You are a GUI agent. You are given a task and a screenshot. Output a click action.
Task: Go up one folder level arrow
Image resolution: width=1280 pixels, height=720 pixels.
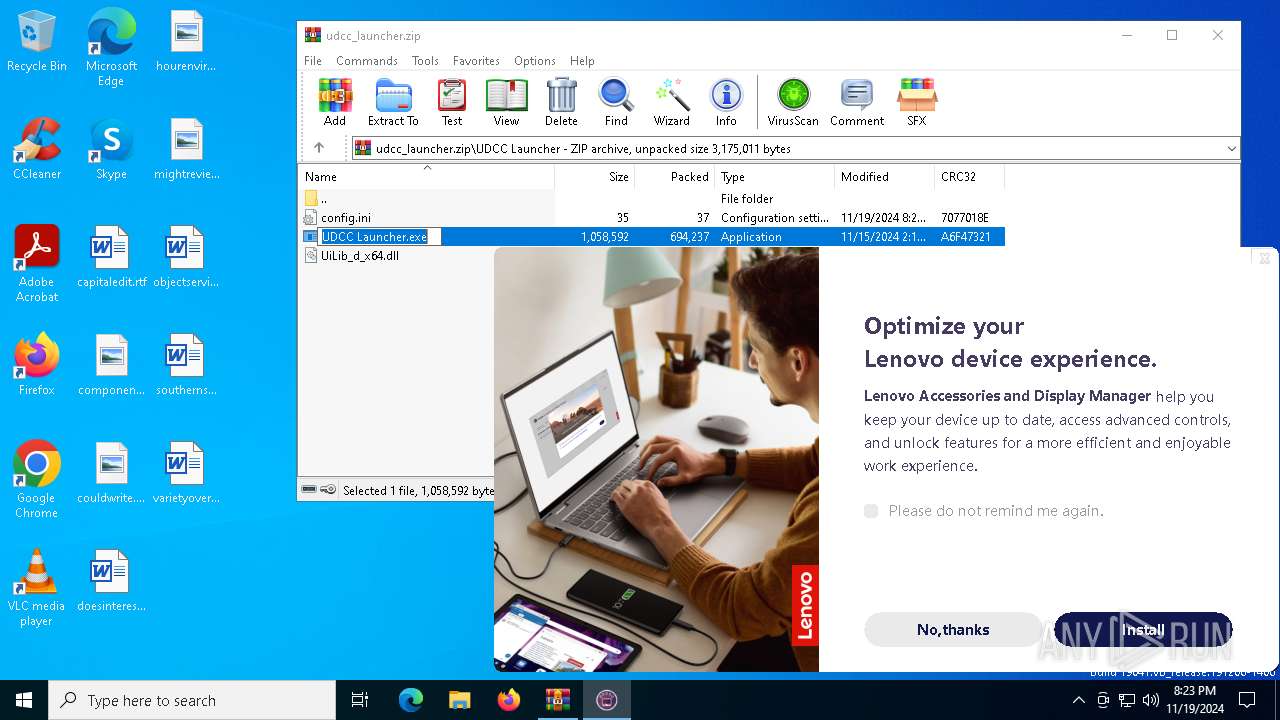319,148
